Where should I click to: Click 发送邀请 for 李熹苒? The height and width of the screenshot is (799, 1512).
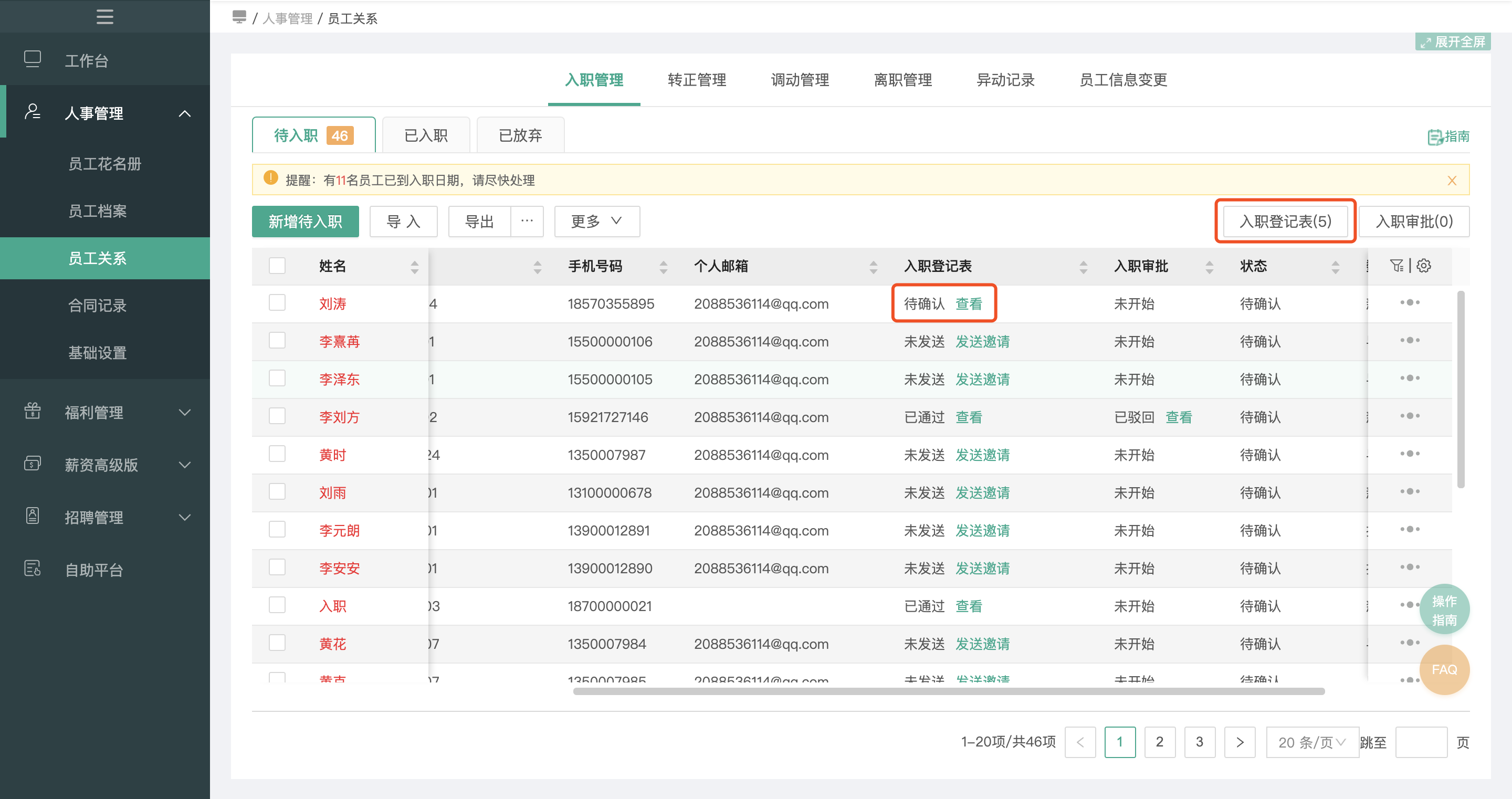point(982,342)
